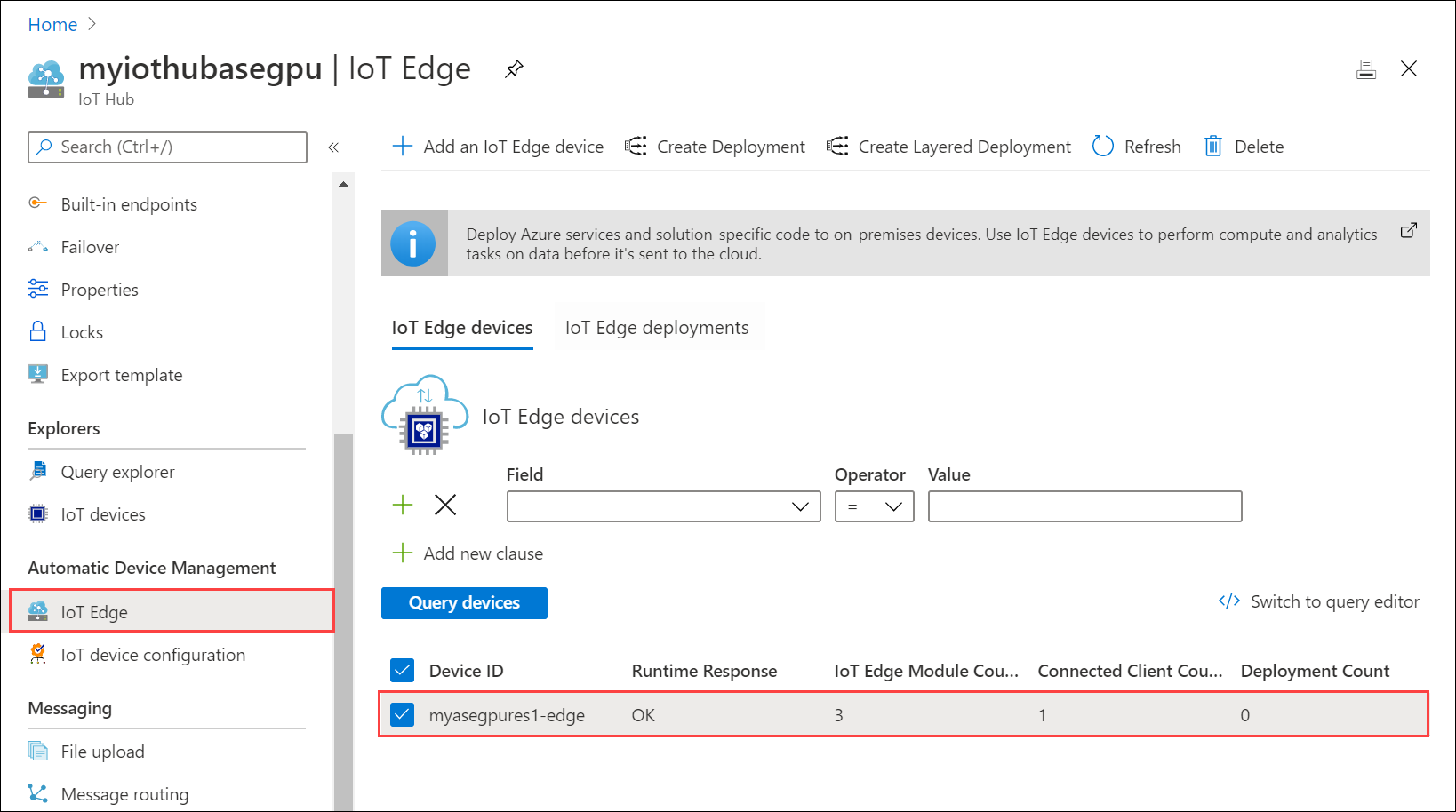Click the Query devices button

pos(463,602)
